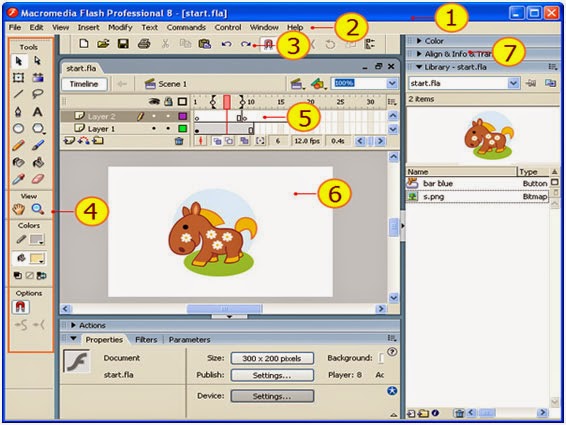Click the New document toolbar icon
566x425 pixels.
84,44
